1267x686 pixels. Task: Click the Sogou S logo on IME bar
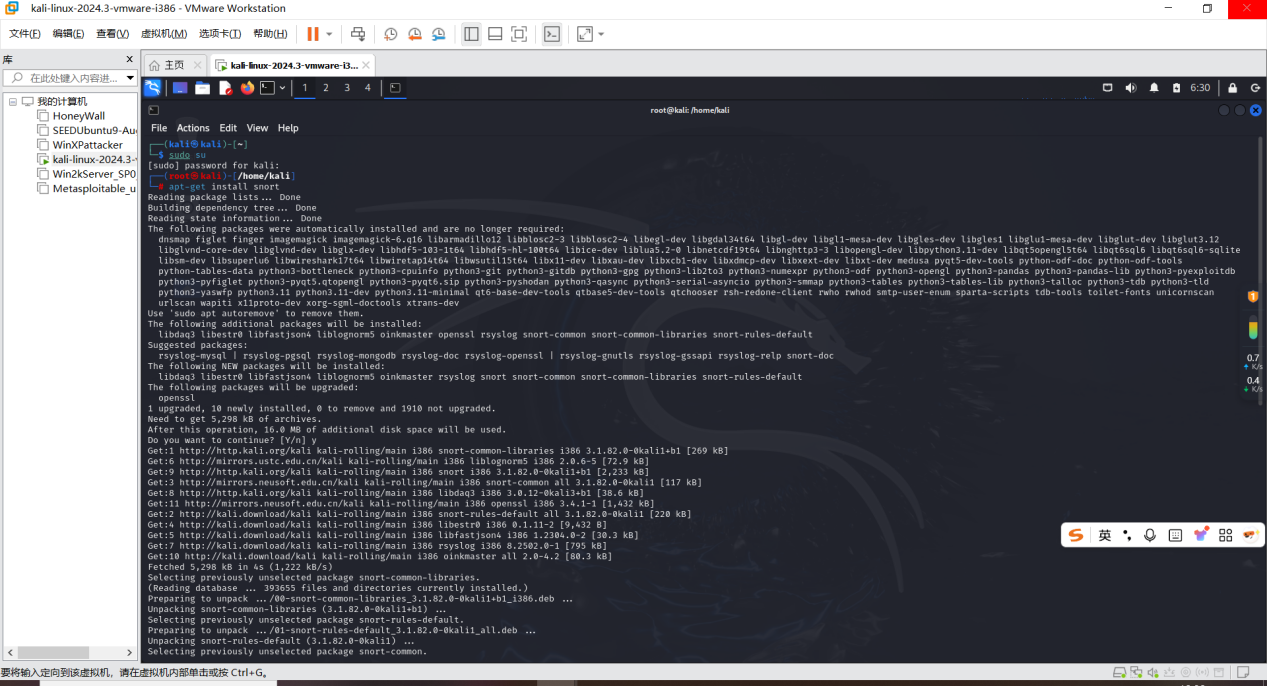(1076, 535)
